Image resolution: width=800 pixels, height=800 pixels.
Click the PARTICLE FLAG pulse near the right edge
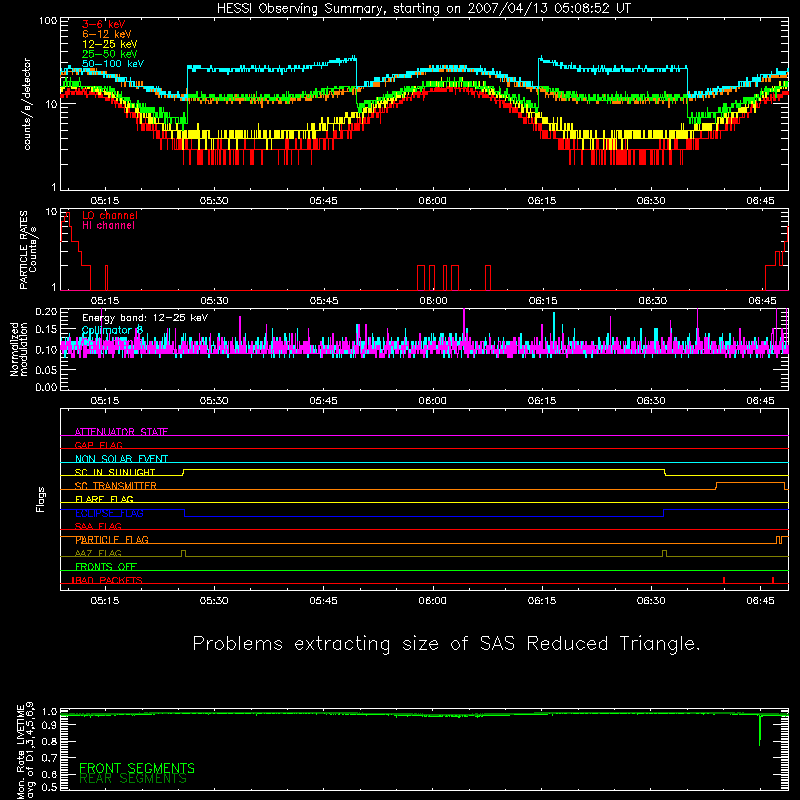[x=779, y=540]
